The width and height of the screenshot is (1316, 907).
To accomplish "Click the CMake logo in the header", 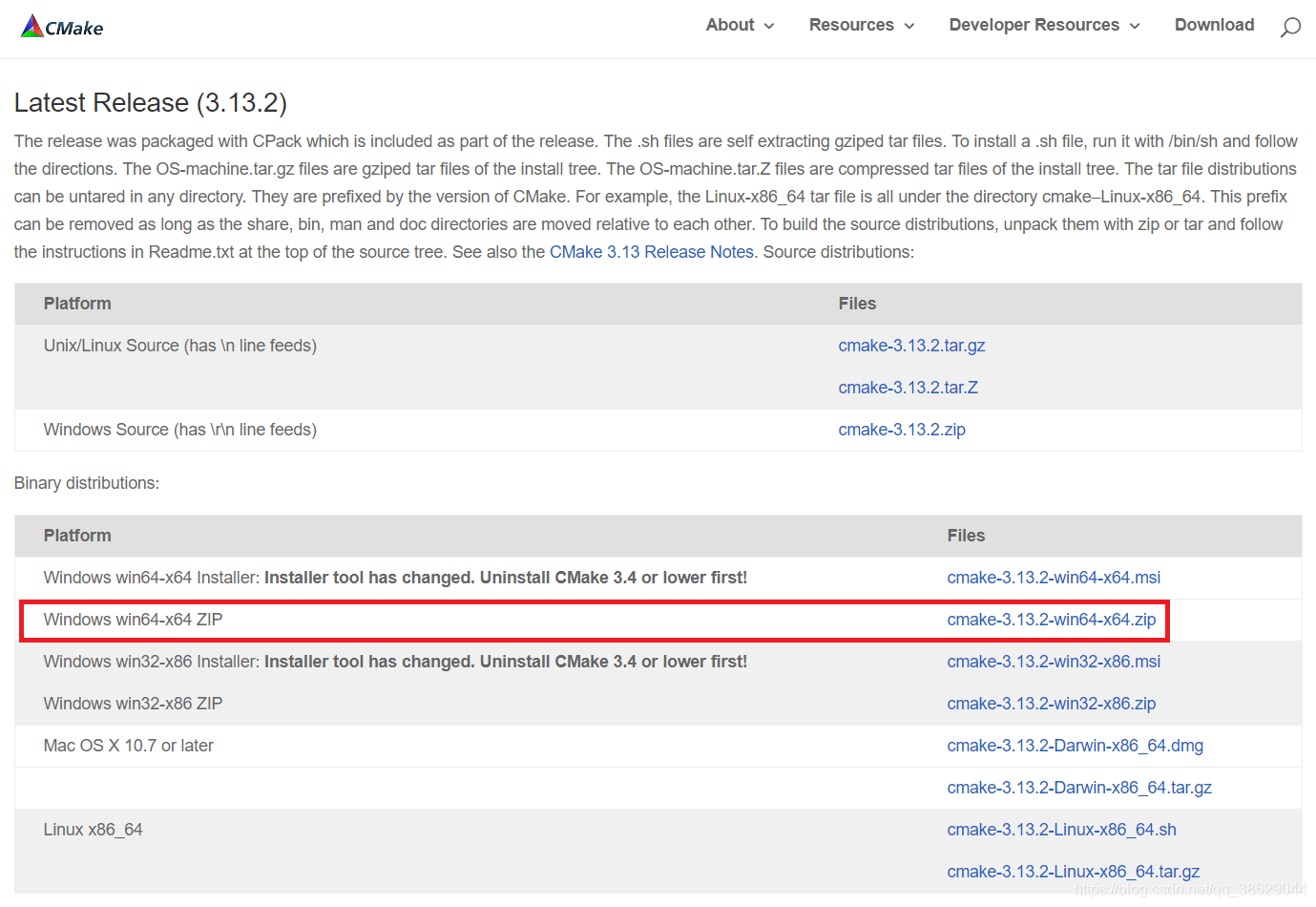I will click(x=62, y=27).
